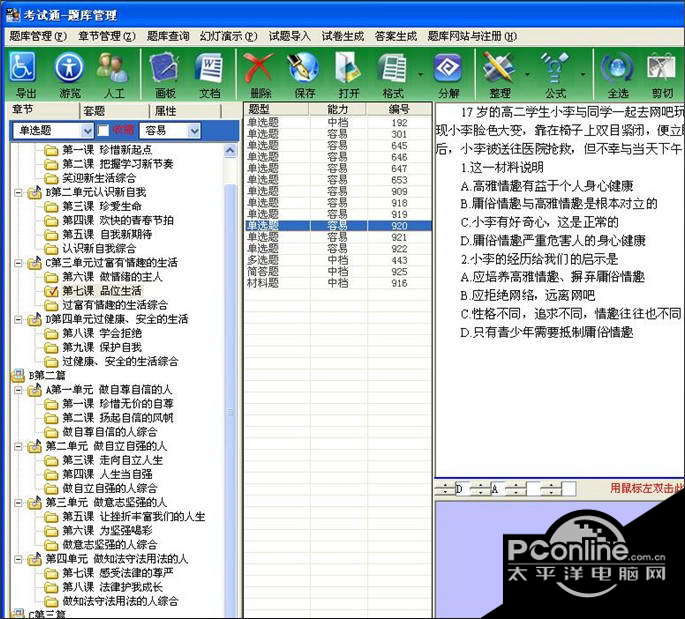
Task: Collapse the 第二单元 做自立自强的人 node
Action: point(18,446)
